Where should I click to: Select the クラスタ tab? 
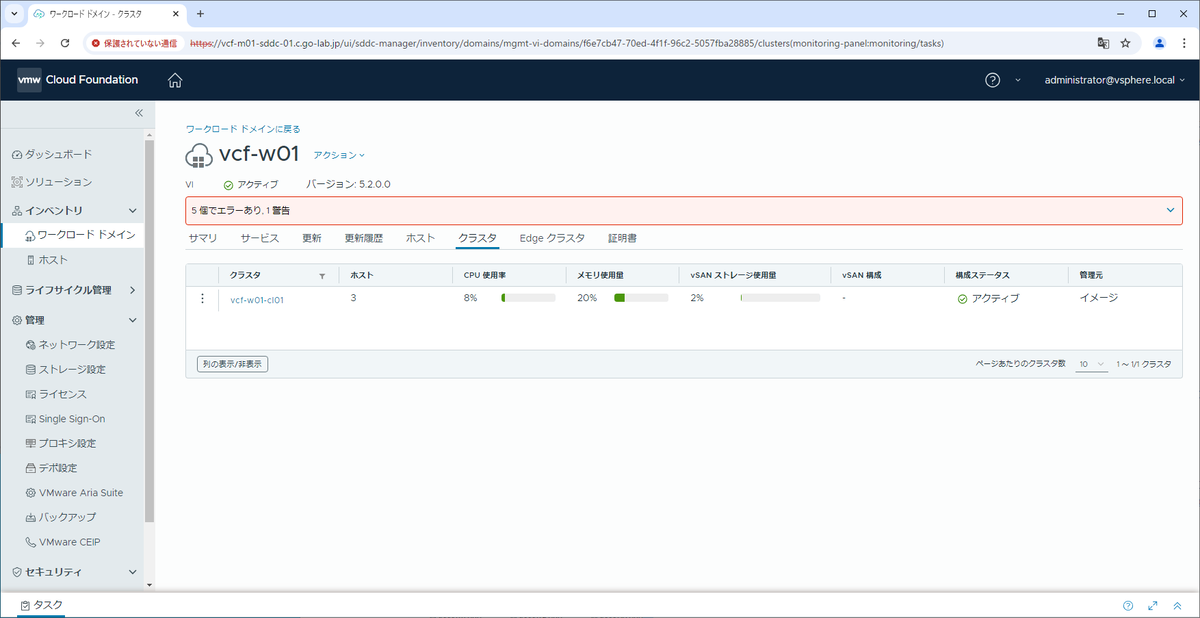click(477, 238)
